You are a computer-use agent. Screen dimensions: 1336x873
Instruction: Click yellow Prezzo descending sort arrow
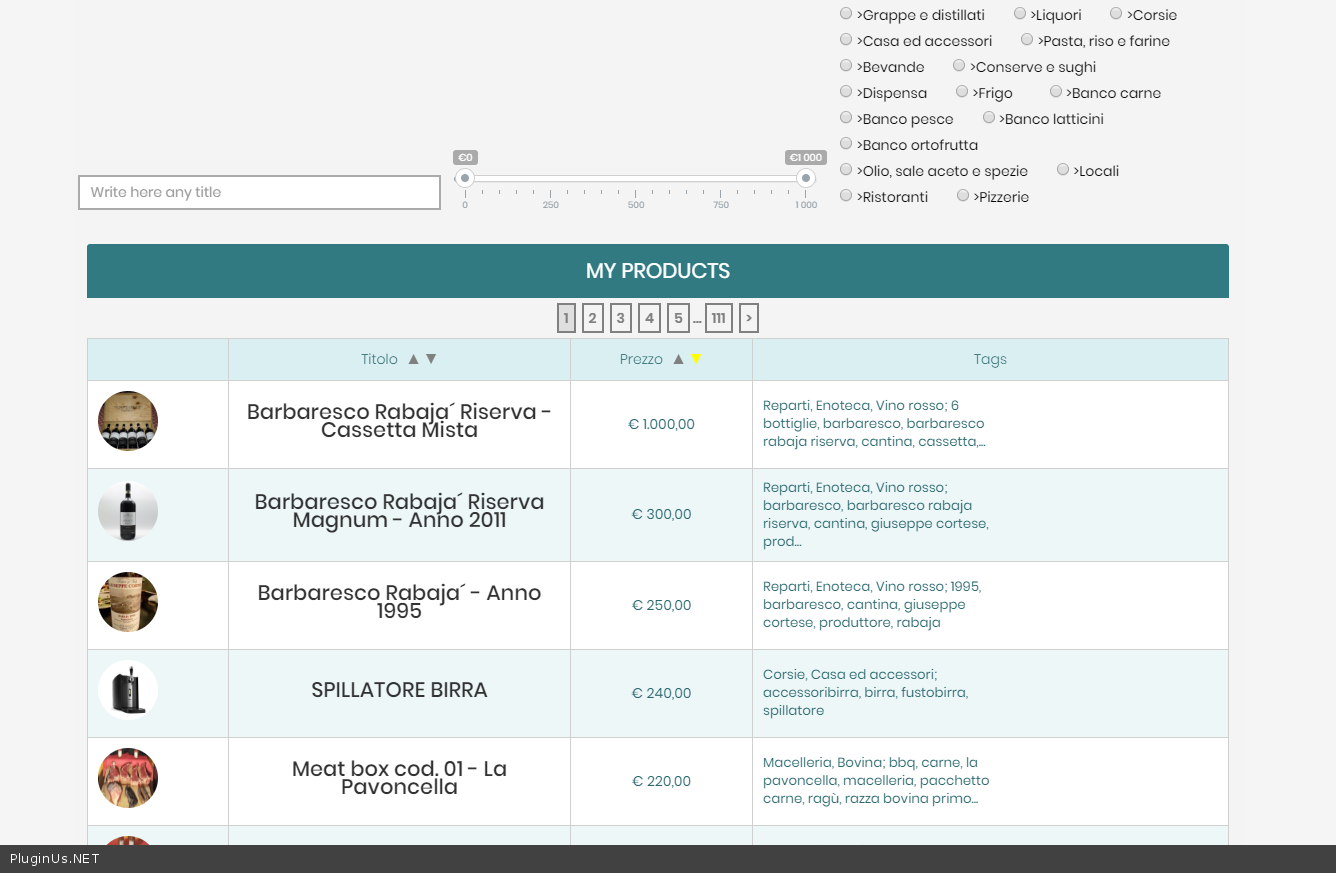tap(696, 359)
